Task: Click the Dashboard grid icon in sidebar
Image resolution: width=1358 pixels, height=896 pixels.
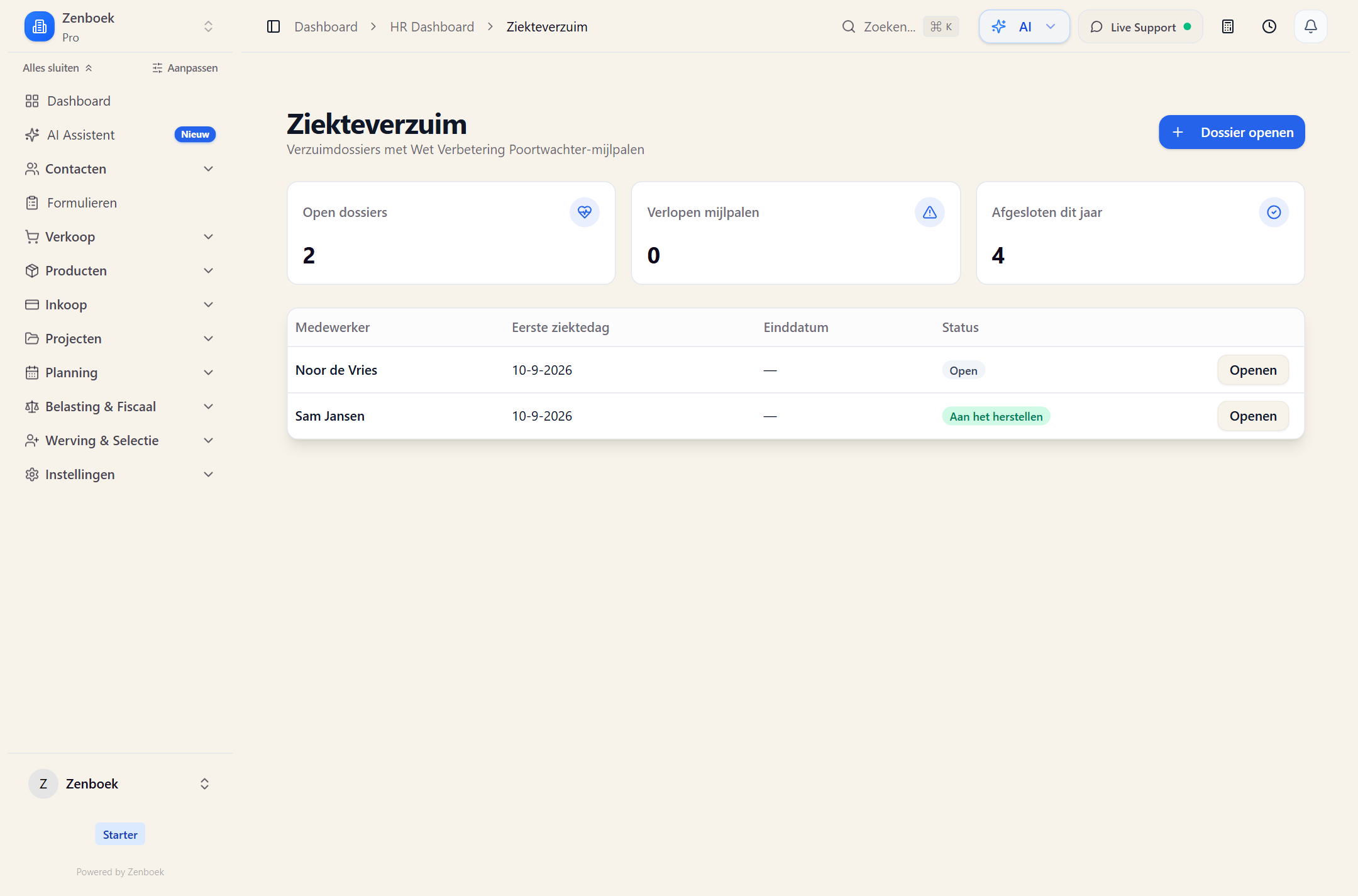Action: (x=32, y=101)
